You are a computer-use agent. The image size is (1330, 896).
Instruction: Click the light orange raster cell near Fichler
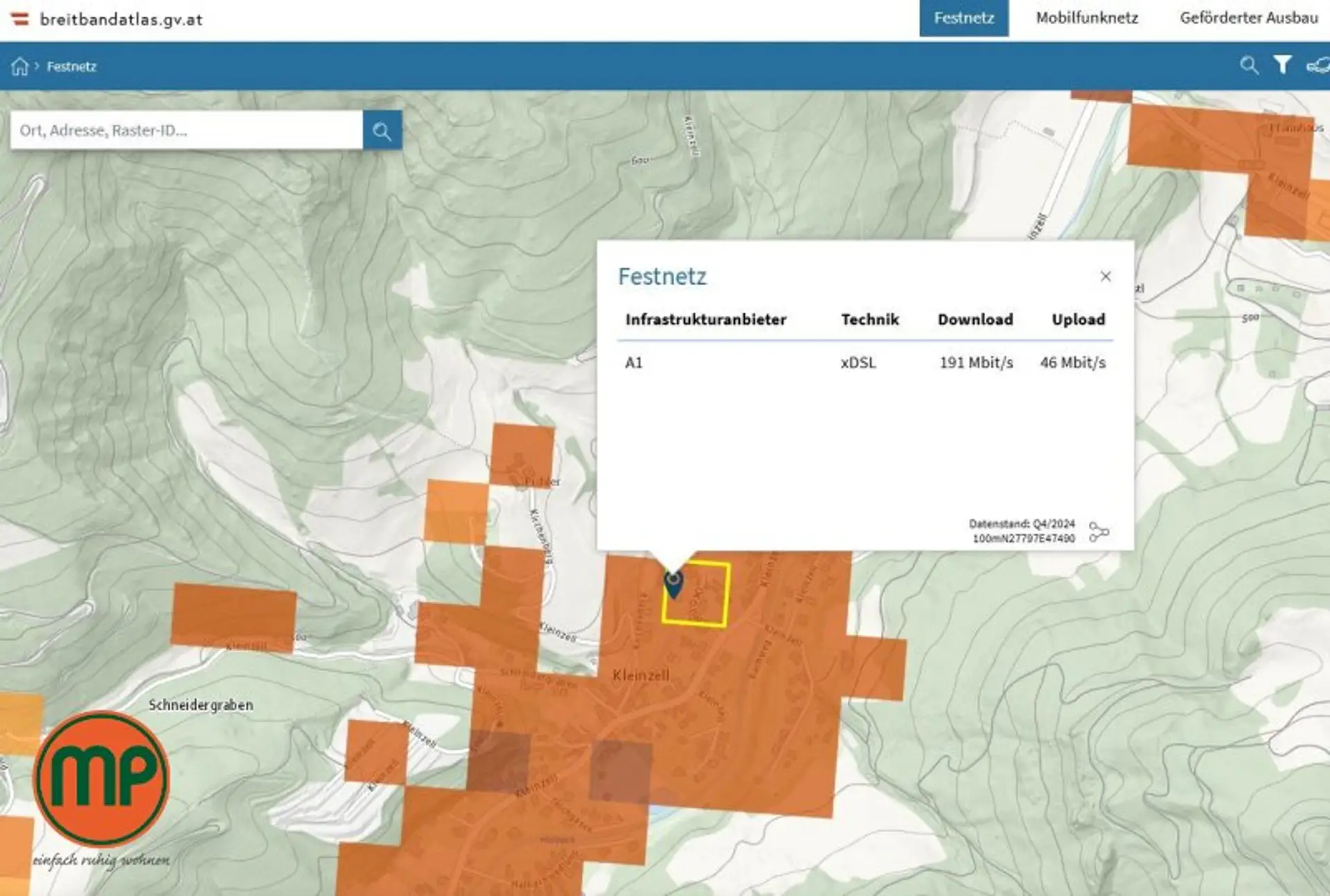pyautogui.click(x=456, y=511)
